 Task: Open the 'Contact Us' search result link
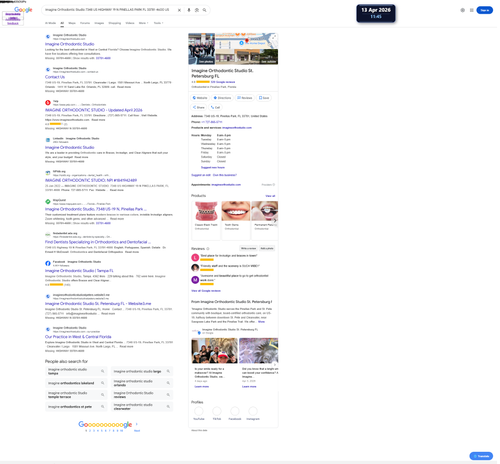click(55, 77)
